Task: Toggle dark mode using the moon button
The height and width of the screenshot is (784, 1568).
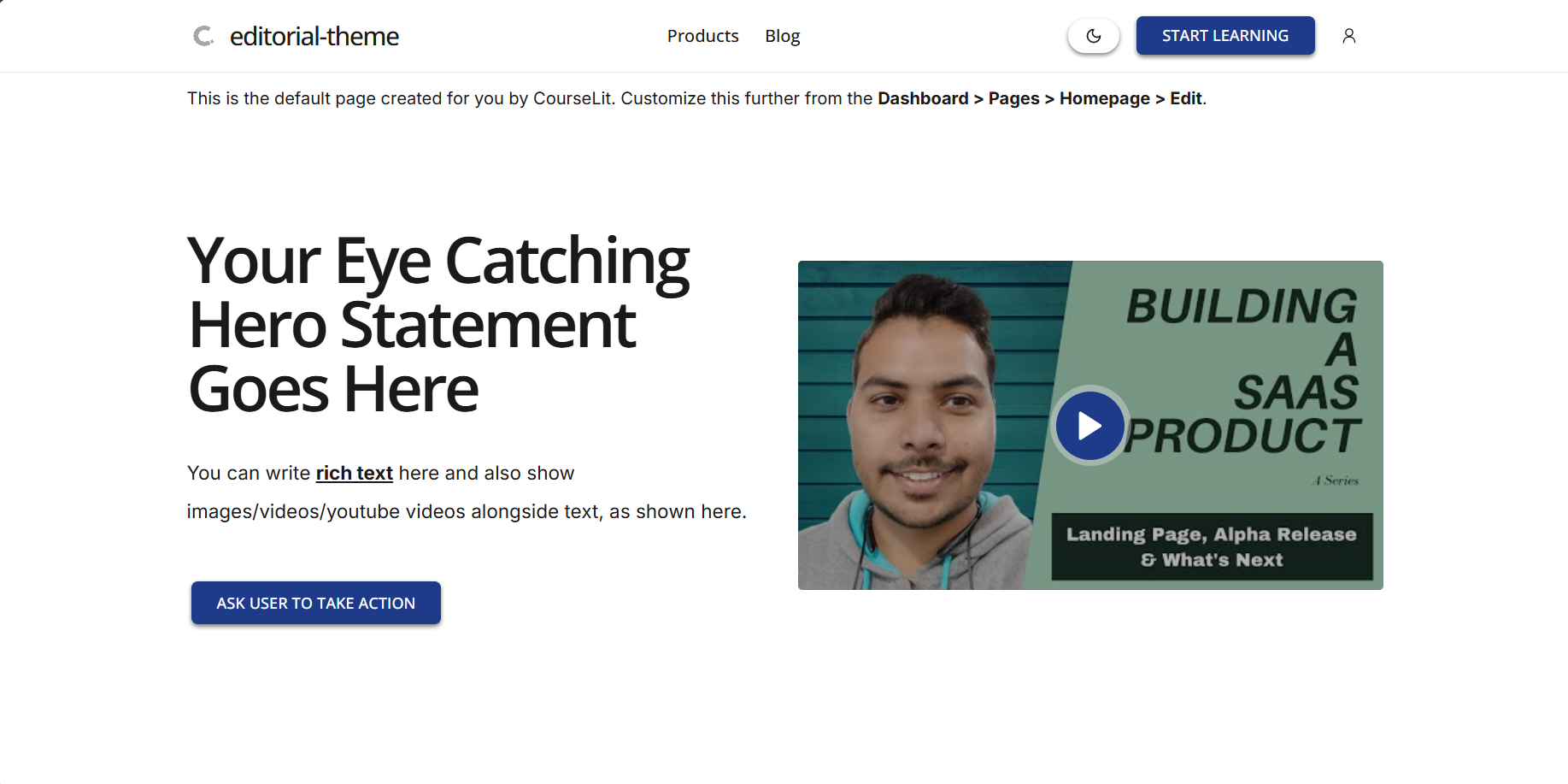Action: (1093, 35)
